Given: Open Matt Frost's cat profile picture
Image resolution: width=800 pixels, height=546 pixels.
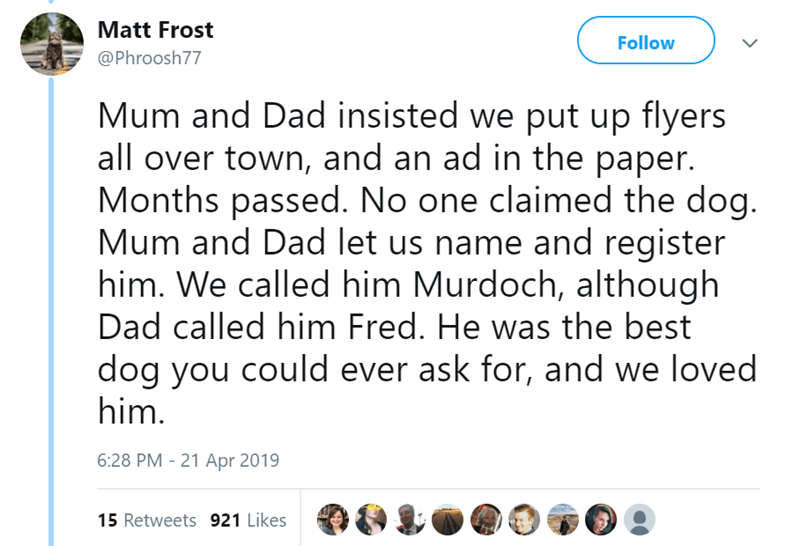Looking at the screenshot, I should tap(52, 42).
